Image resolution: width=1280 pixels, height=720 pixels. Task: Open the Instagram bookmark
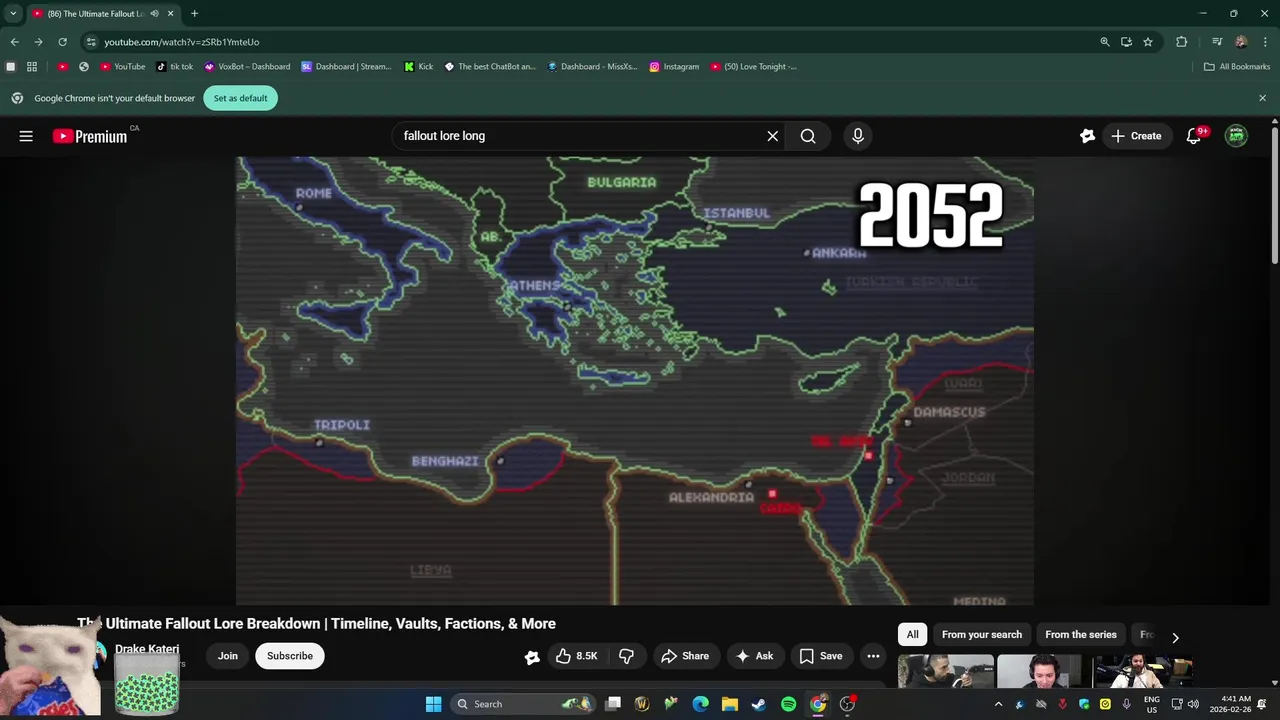coord(674,67)
